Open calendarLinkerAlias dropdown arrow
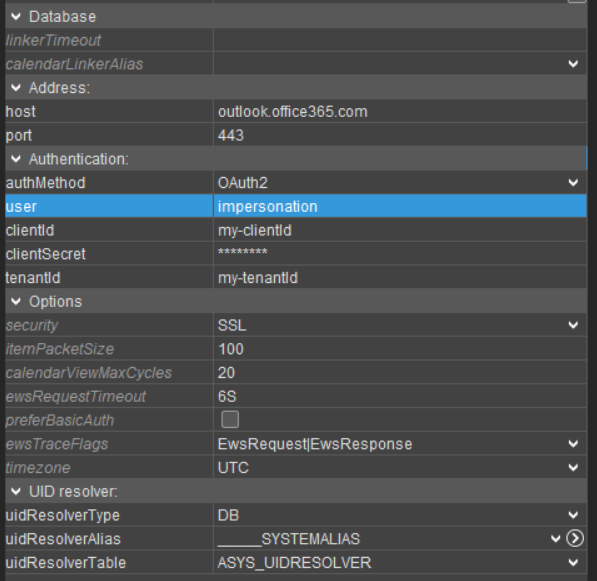Viewport: 597px width, 581px height. pos(573,64)
